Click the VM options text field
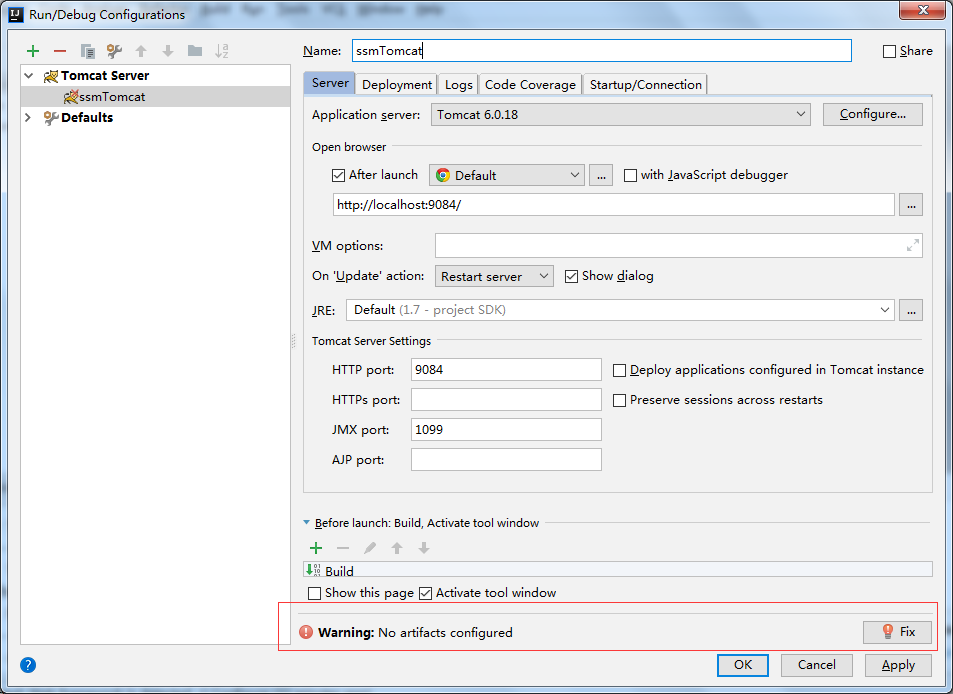This screenshot has height=694, width=953. (678, 246)
